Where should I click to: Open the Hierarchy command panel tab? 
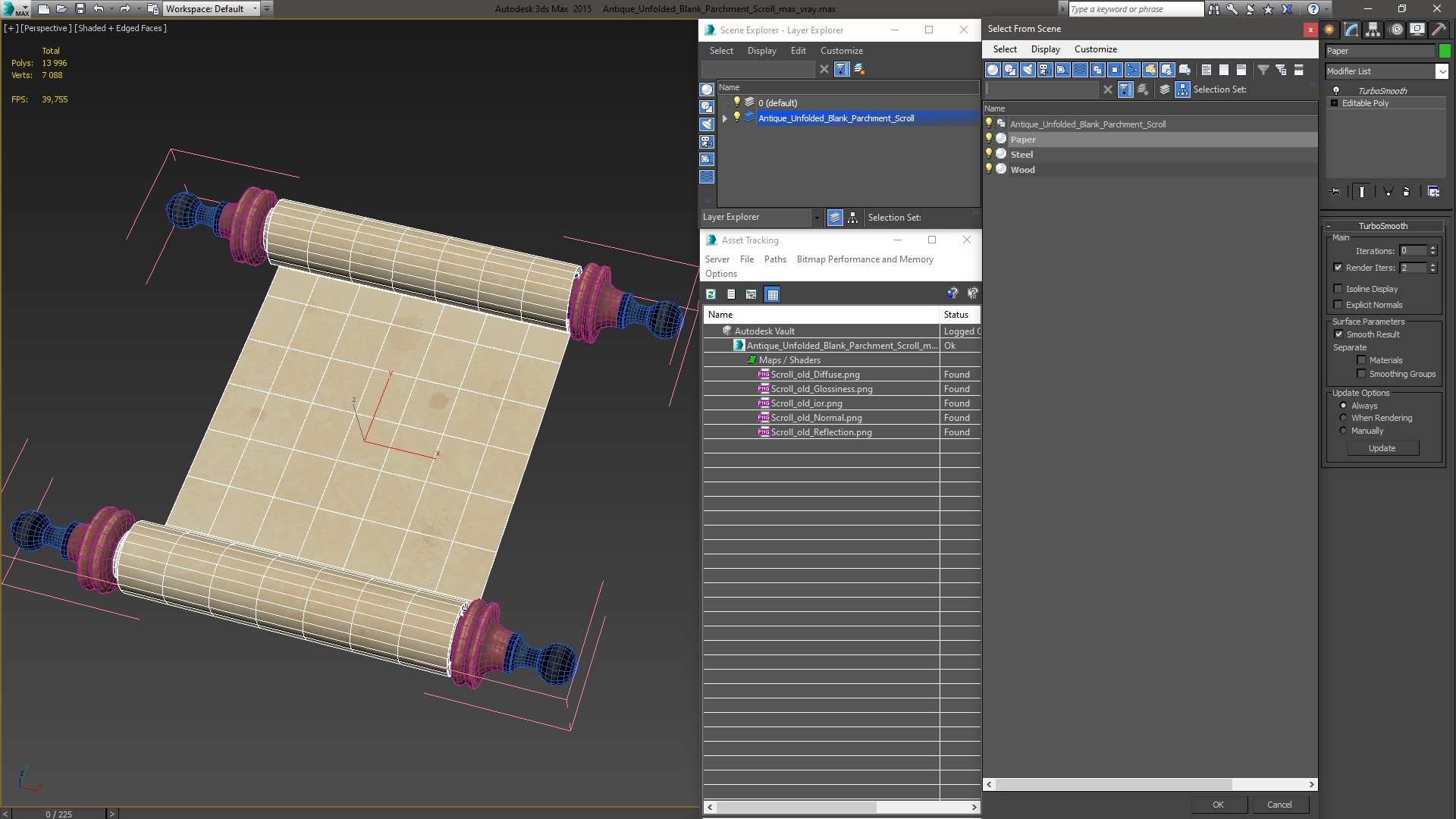click(x=1373, y=30)
